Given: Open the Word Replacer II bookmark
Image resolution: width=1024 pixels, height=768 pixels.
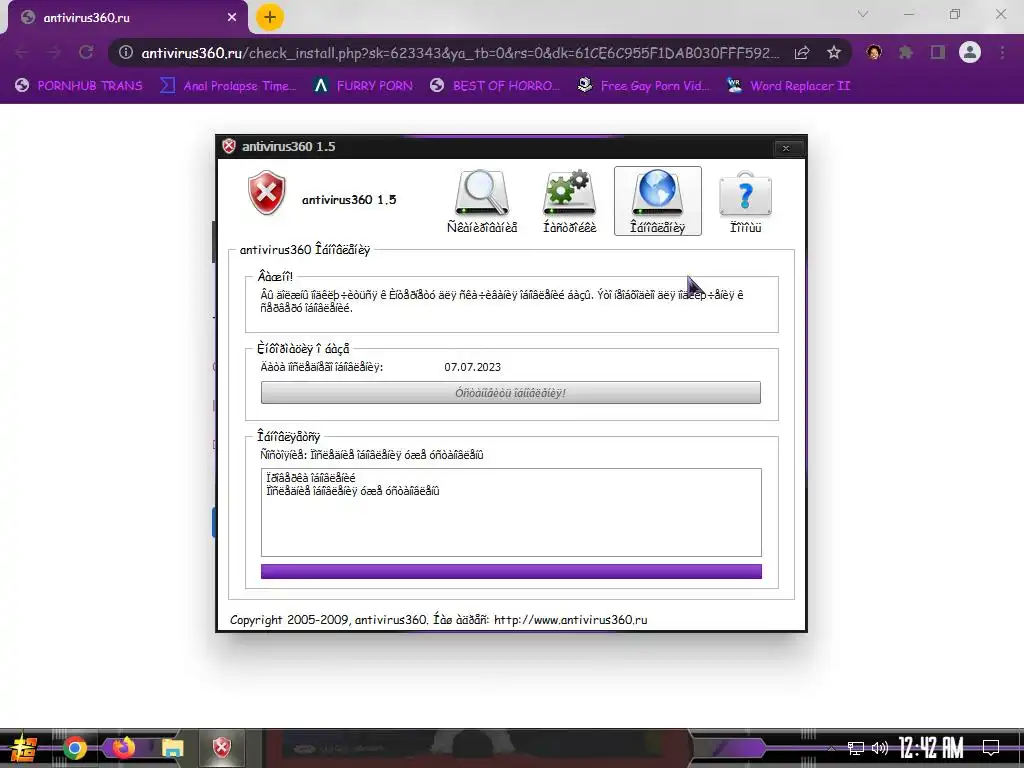Looking at the screenshot, I should 788,86.
